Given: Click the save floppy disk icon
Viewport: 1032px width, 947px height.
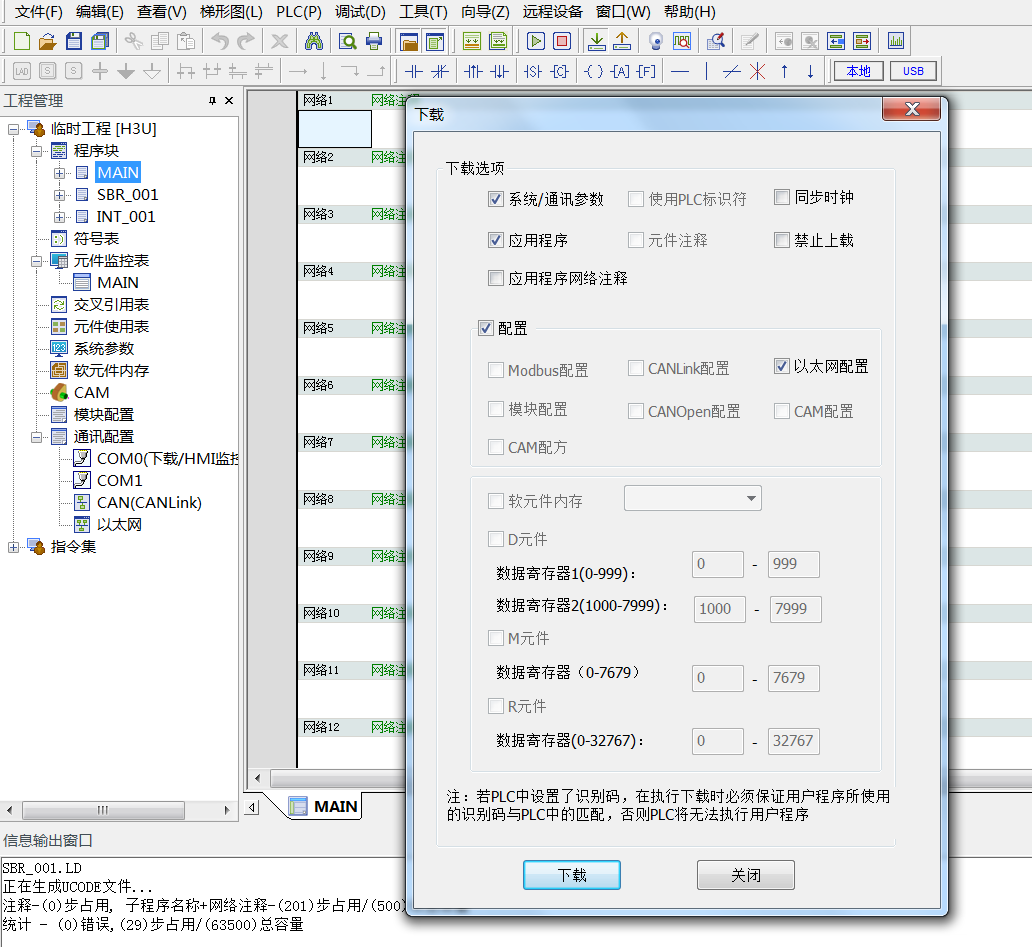Looking at the screenshot, I should tap(74, 41).
